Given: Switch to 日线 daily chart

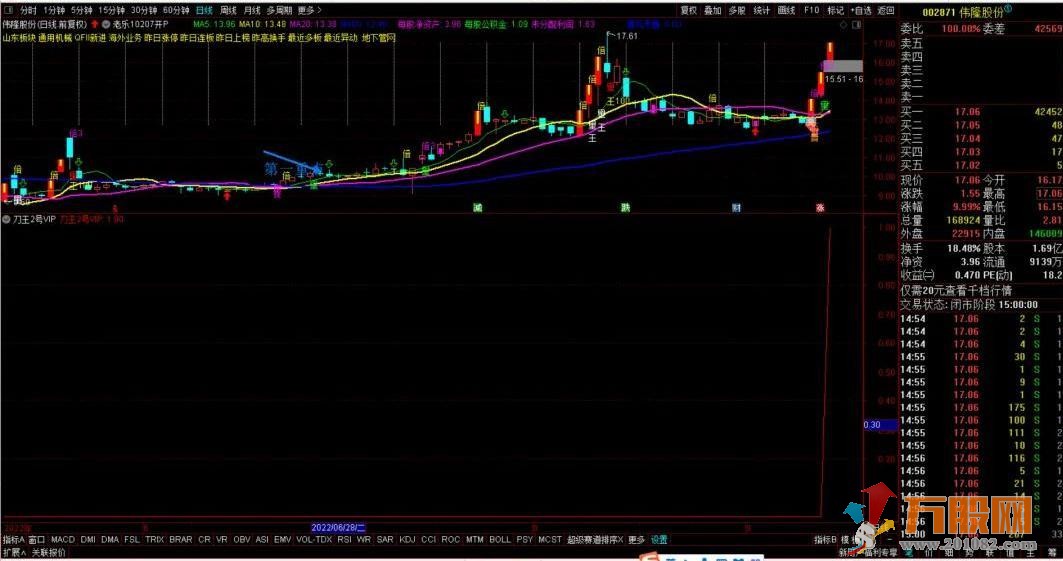Looking at the screenshot, I should coord(204,10).
